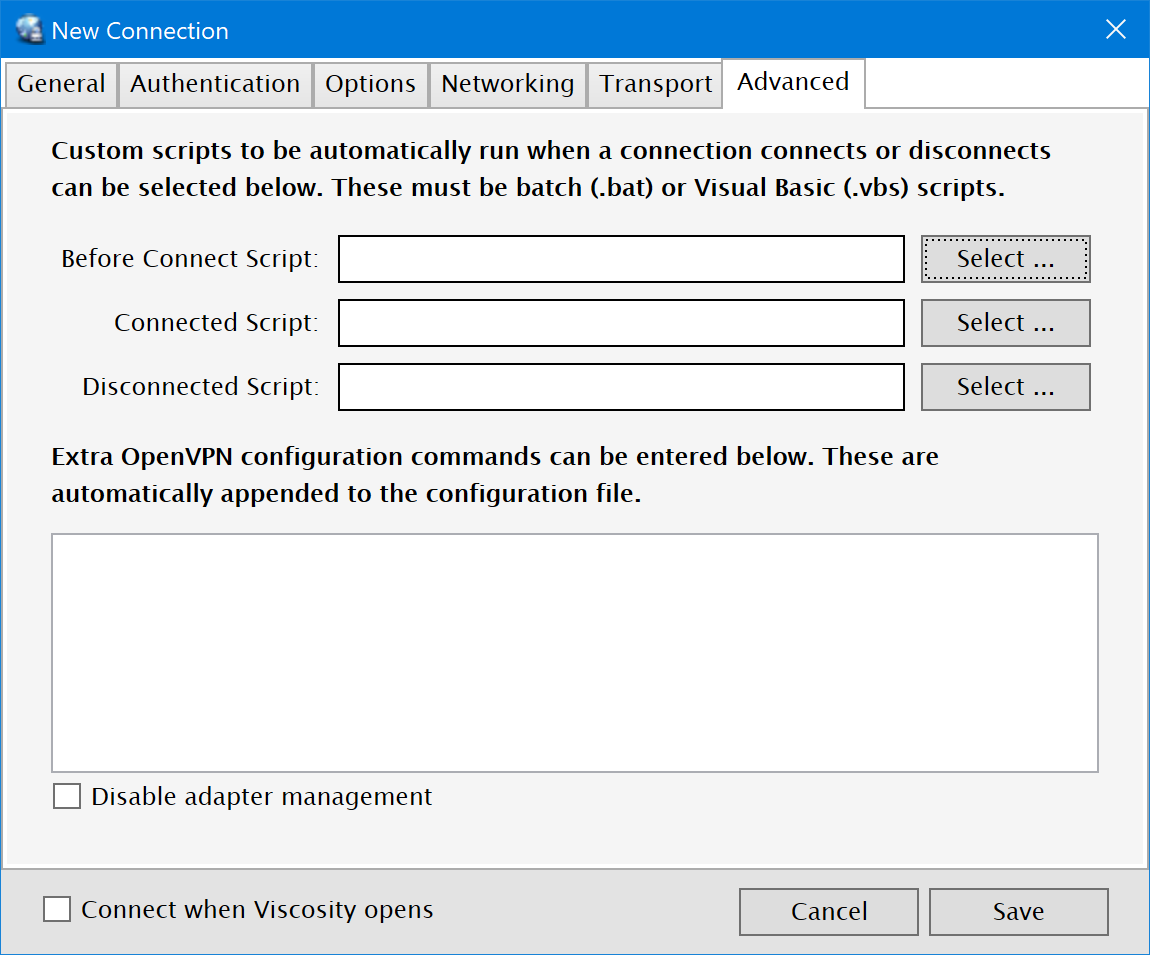Screen dimensions: 1150x955
Task: Save the connection settings
Action: click(x=1019, y=912)
